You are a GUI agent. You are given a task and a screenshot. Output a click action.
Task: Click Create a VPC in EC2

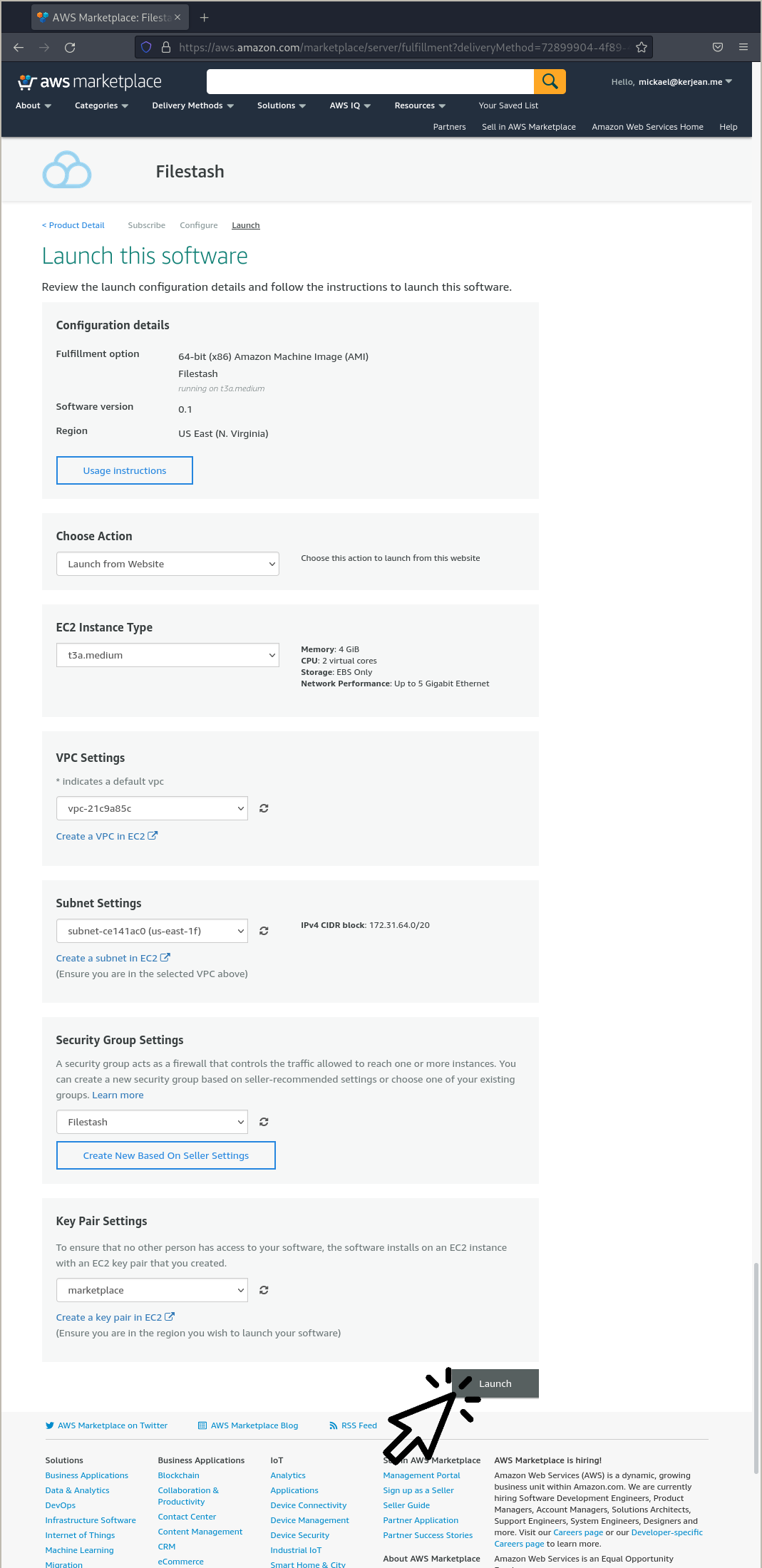pyautogui.click(x=107, y=836)
